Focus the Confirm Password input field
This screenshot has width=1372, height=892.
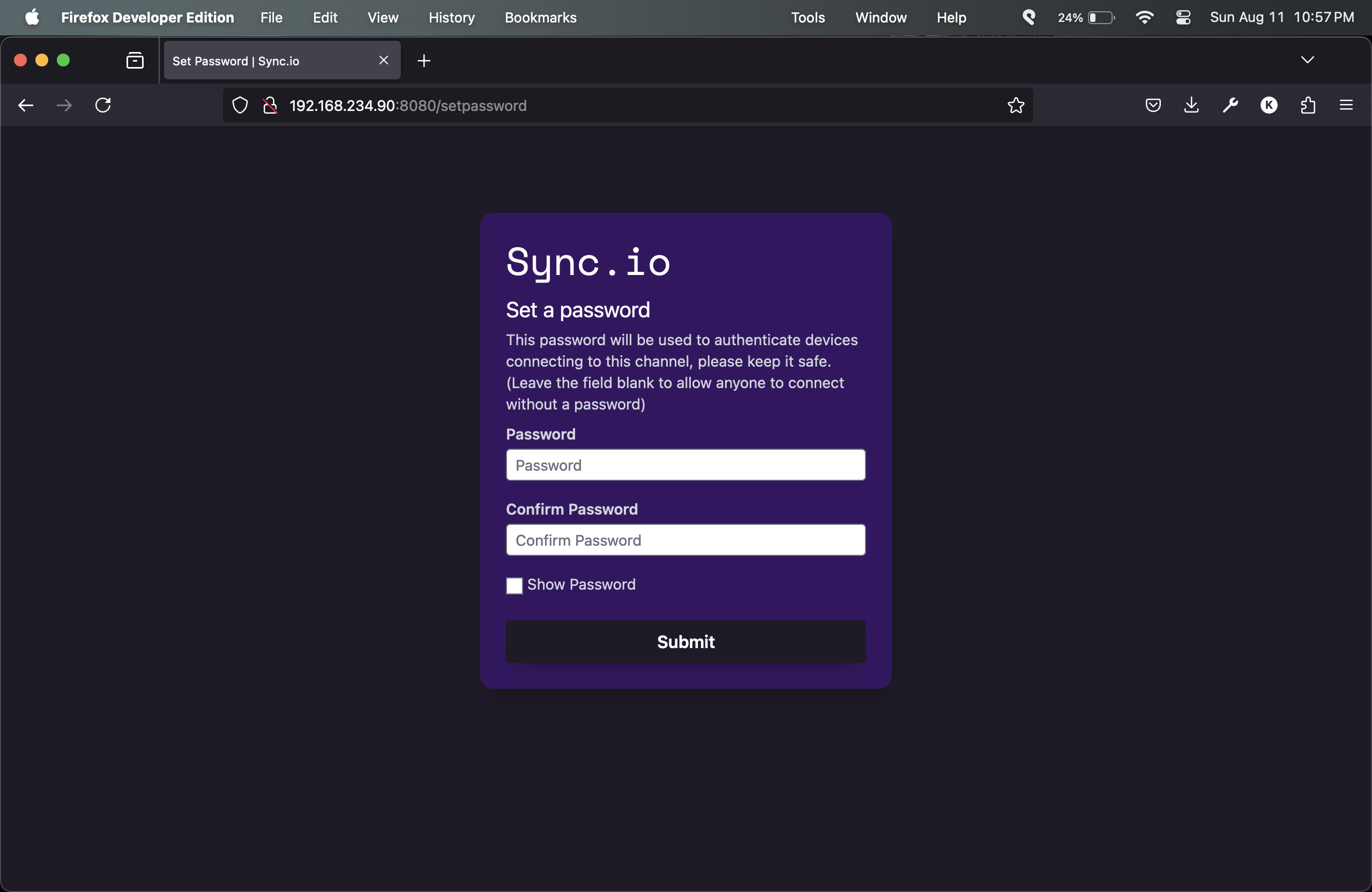click(685, 540)
